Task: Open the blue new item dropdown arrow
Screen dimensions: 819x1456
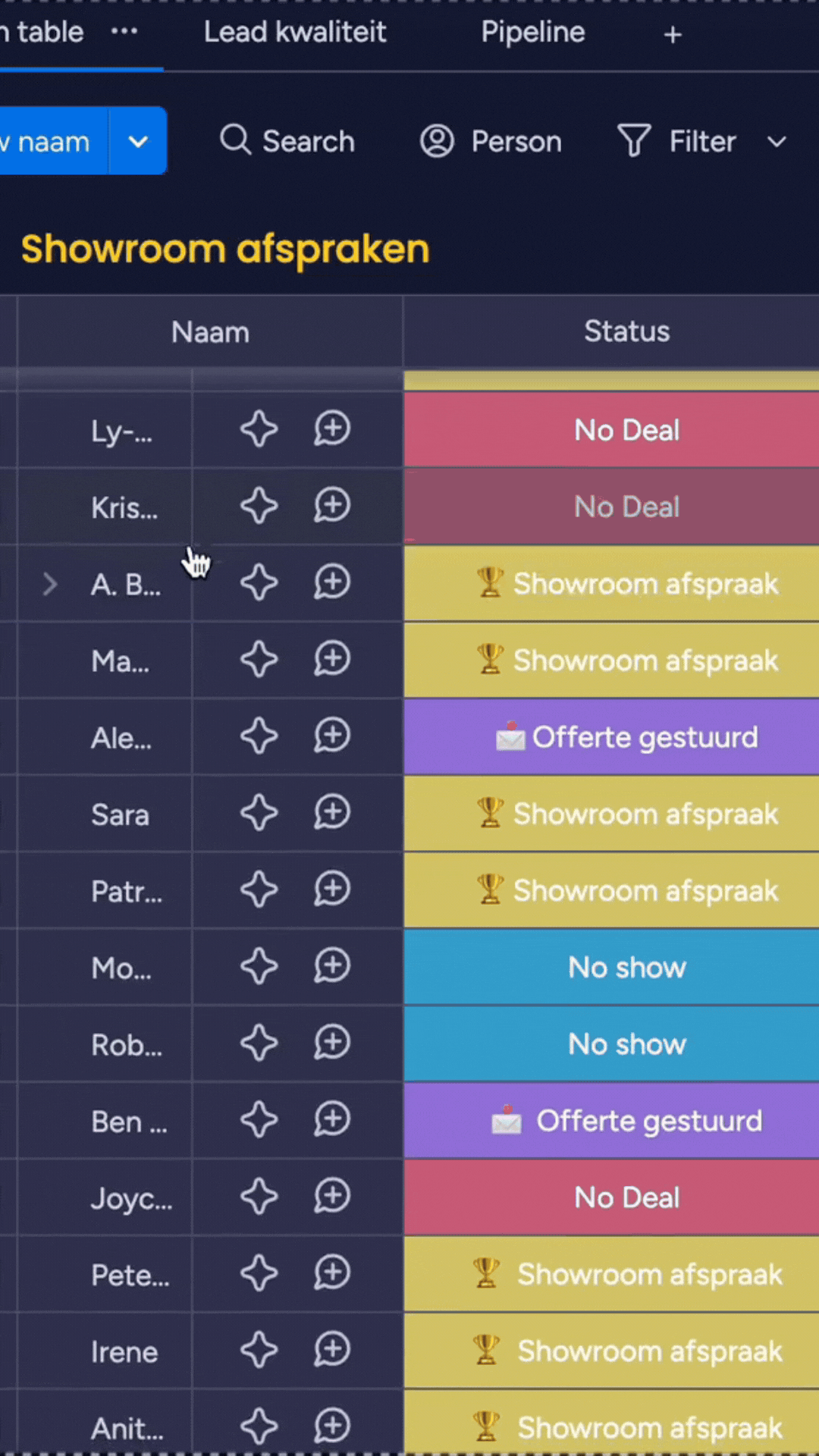Action: 138,141
